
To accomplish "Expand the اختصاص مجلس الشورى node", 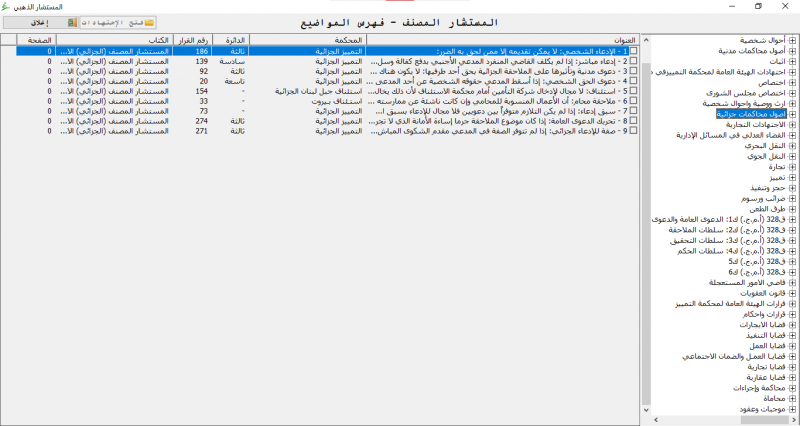I will [x=792, y=93].
